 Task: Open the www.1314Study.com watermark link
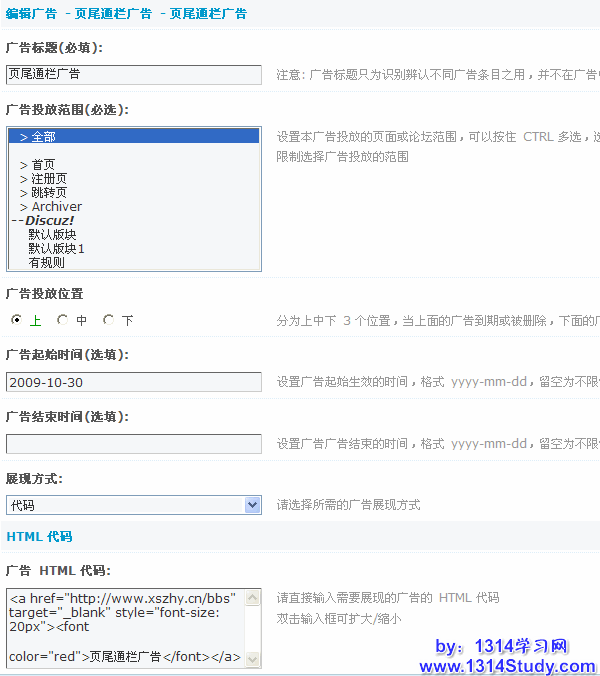[507, 666]
